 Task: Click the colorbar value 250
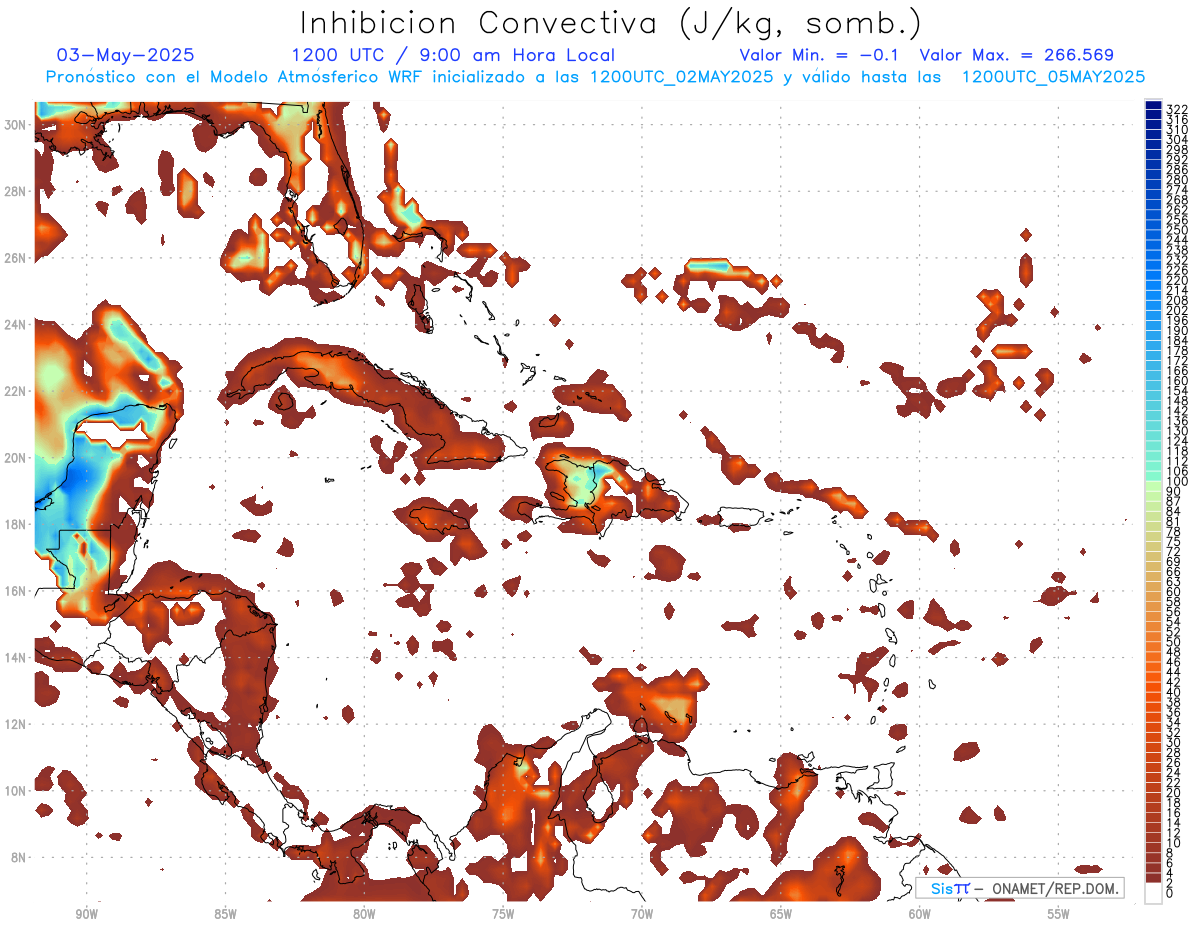tap(1177, 230)
